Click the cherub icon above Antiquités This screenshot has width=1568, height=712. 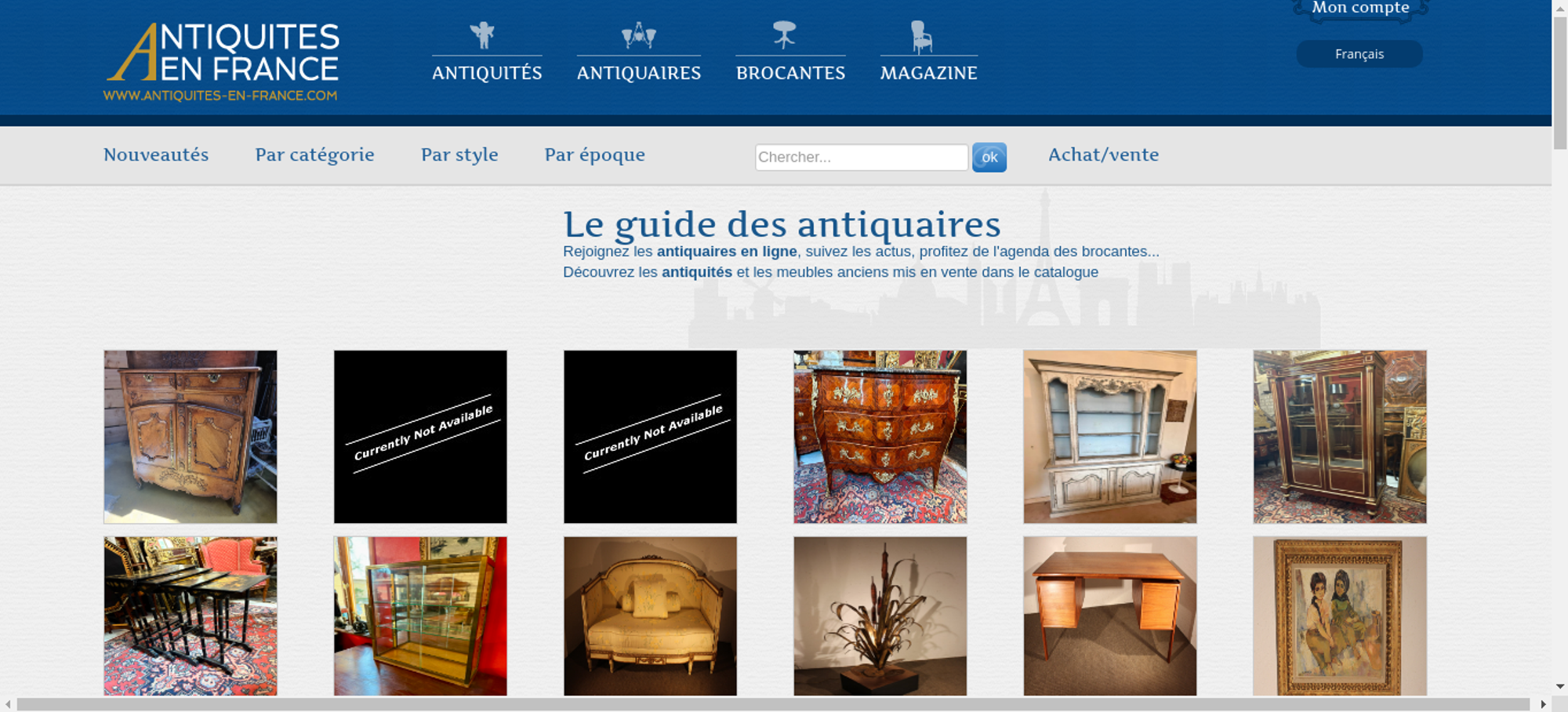click(482, 35)
